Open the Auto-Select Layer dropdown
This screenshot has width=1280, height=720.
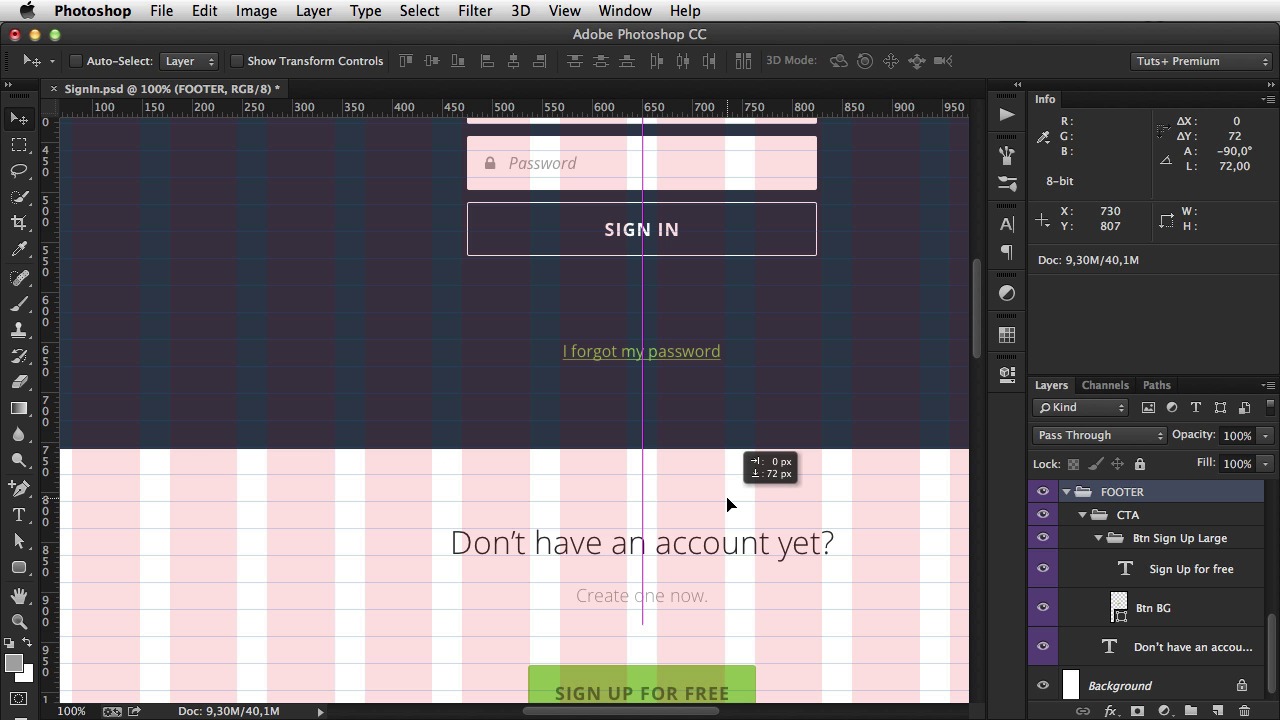click(189, 61)
